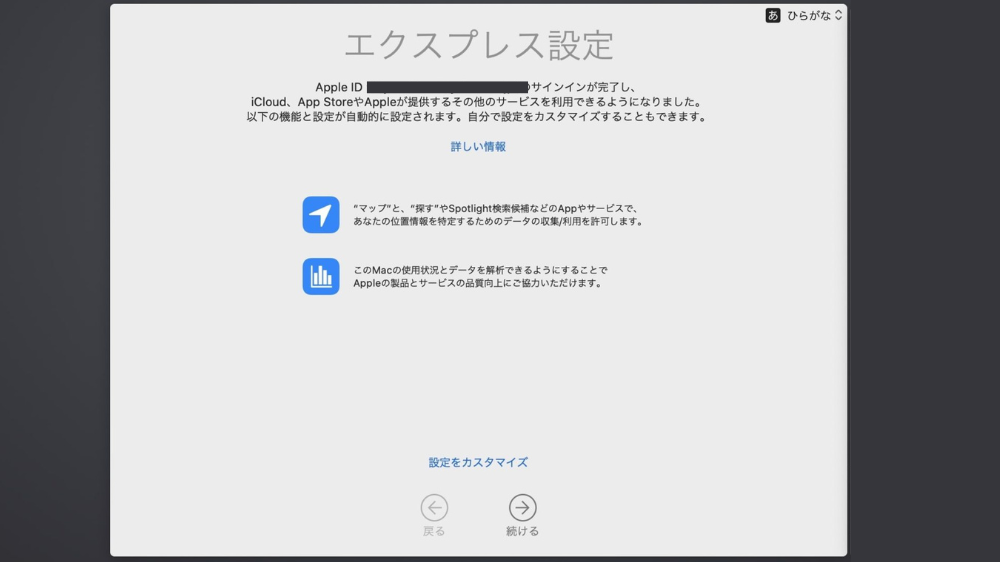Click the location services arrow icon
This screenshot has height=562, width=1000.
[321, 214]
